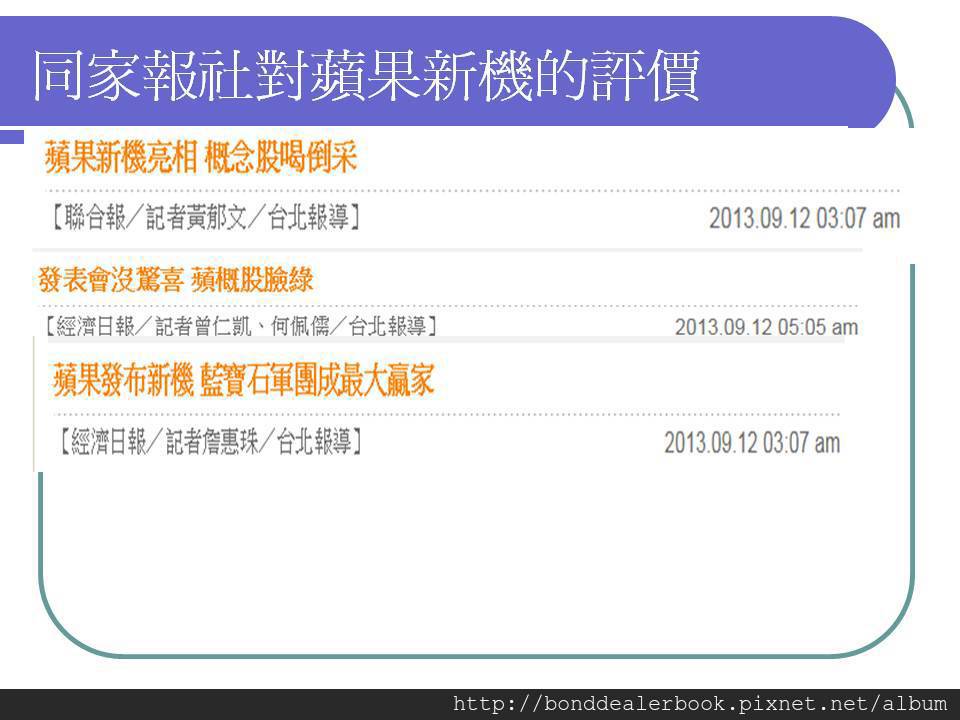
Task: Select byline 經濟日報／記者詹惠珠／台北報導
Action: click(x=210, y=441)
